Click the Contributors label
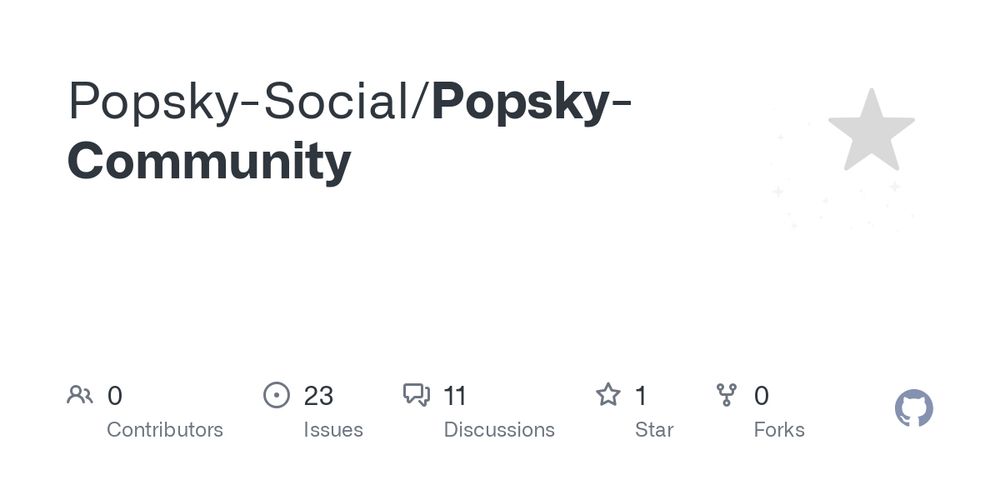The image size is (1000, 500). tap(165, 430)
